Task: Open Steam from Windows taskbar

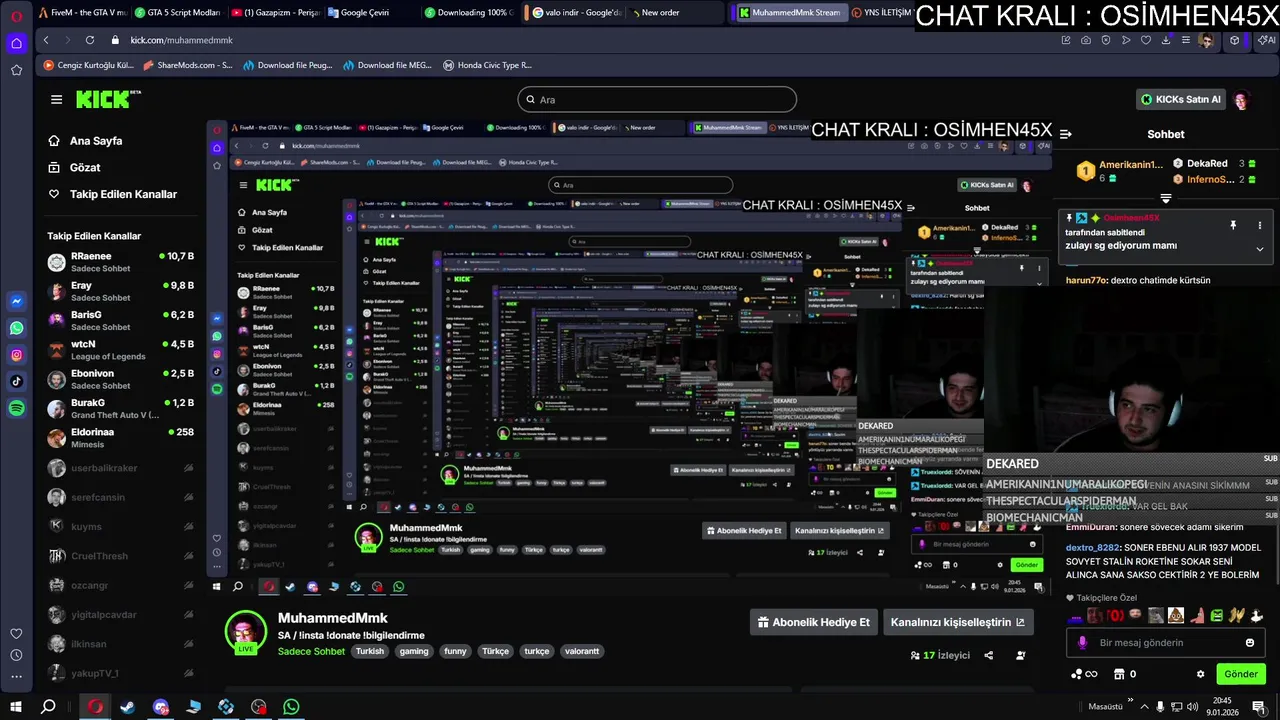Action: point(128,706)
